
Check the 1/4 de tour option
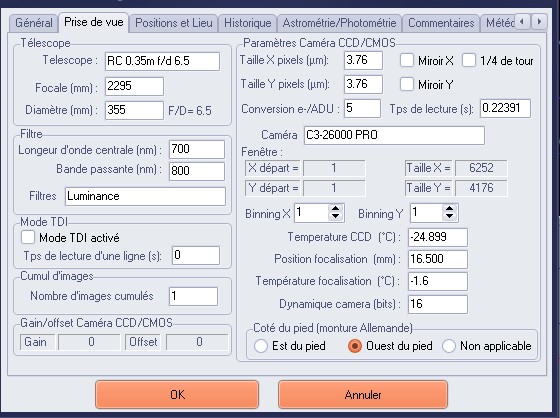[x=469, y=60]
